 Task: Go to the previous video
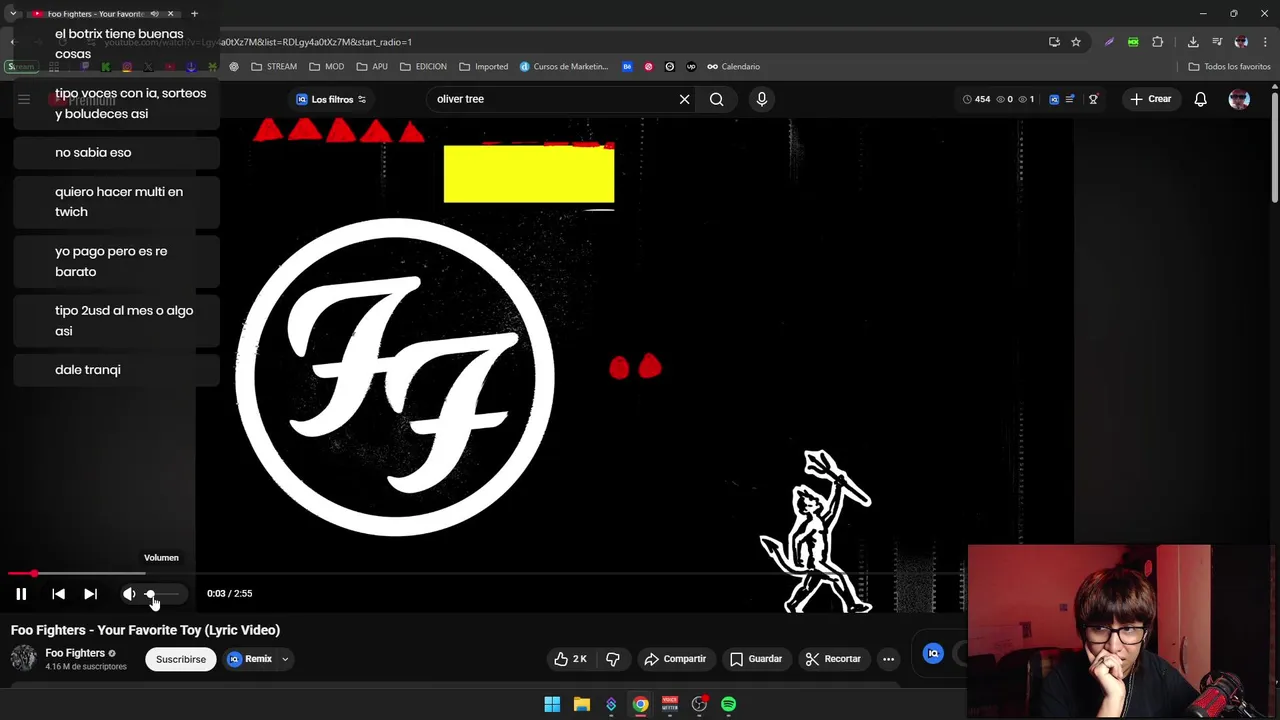point(58,594)
